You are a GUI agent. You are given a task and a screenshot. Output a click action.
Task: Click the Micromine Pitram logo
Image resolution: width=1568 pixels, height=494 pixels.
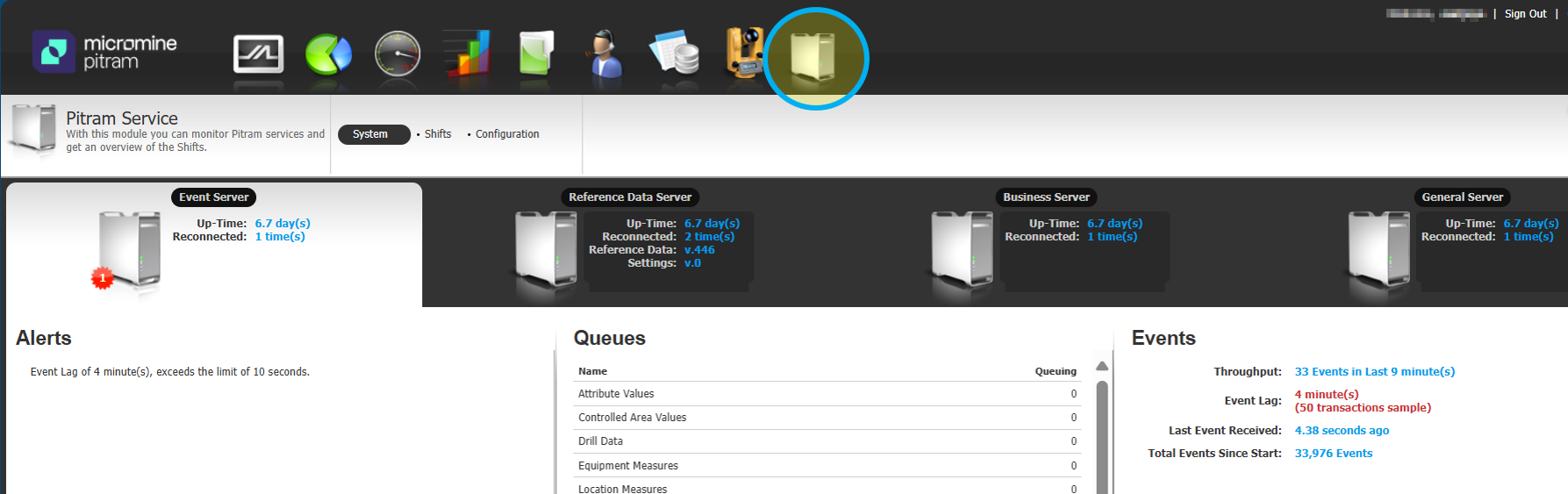(x=104, y=52)
